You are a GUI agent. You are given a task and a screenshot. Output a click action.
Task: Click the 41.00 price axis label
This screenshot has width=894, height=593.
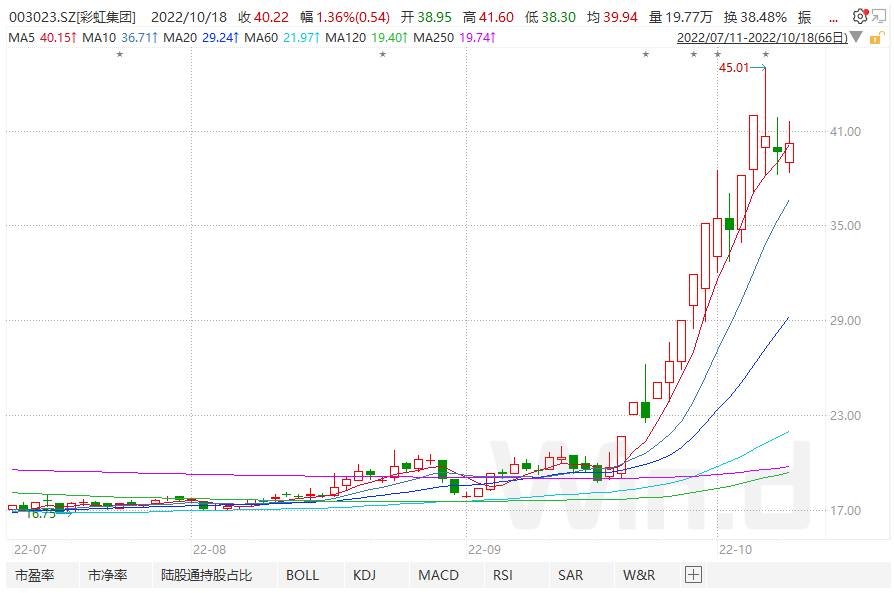click(x=845, y=131)
